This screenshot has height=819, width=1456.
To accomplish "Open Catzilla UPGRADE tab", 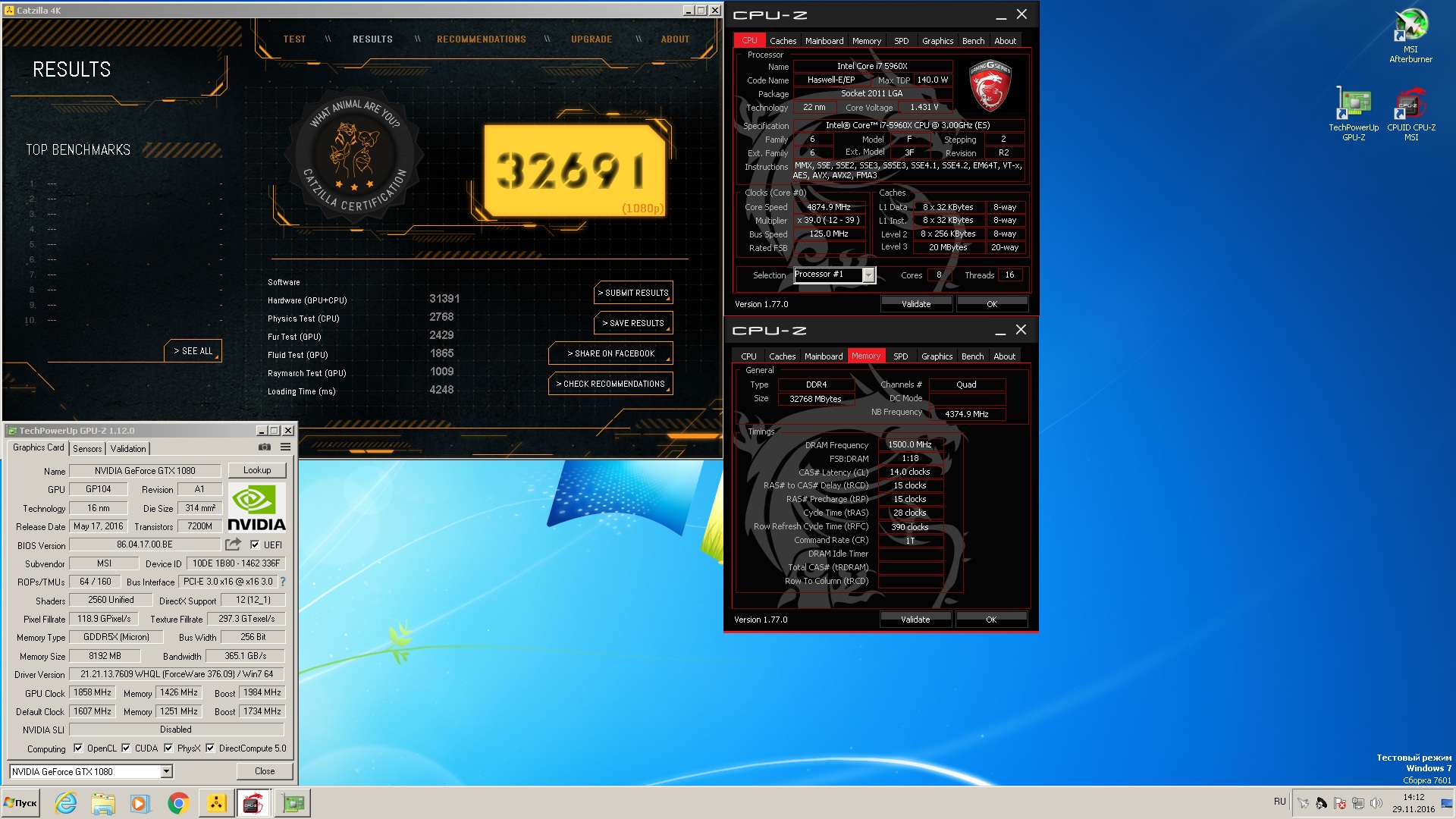I will coord(591,39).
